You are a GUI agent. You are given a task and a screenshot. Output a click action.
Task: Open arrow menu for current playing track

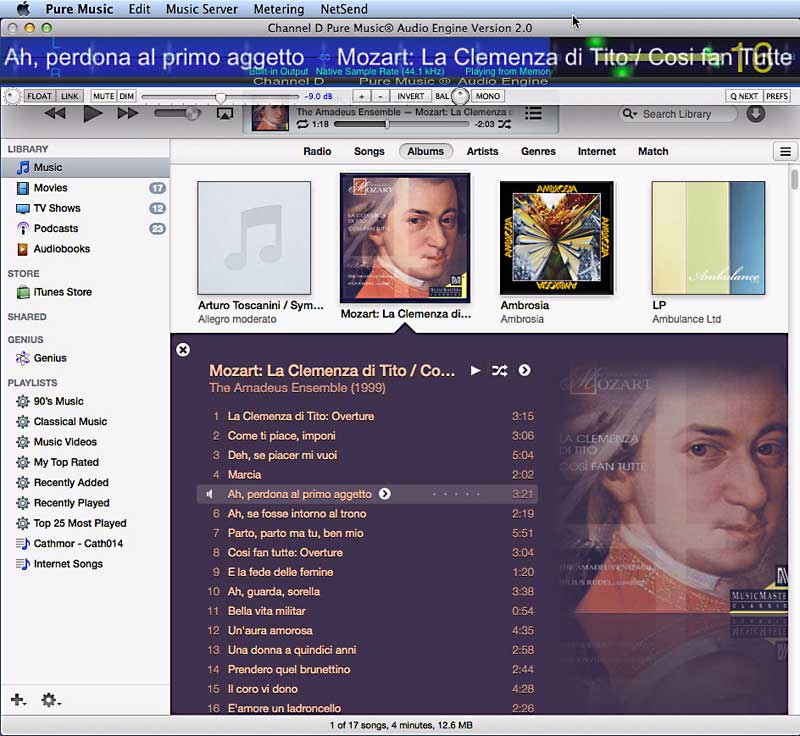click(x=385, y=494)
